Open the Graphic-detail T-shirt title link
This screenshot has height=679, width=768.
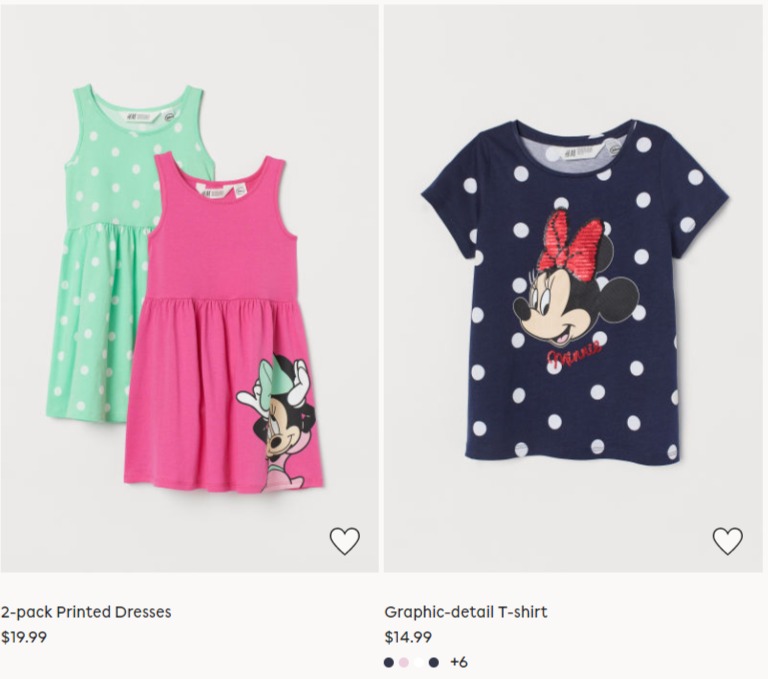click(465, 612)
